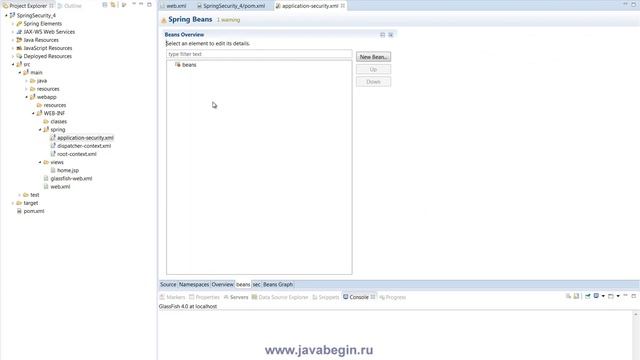Image resolution: width=640 pixels, height=360 pixels.
Task: Select home.jsp file
Action: point(68,171)
